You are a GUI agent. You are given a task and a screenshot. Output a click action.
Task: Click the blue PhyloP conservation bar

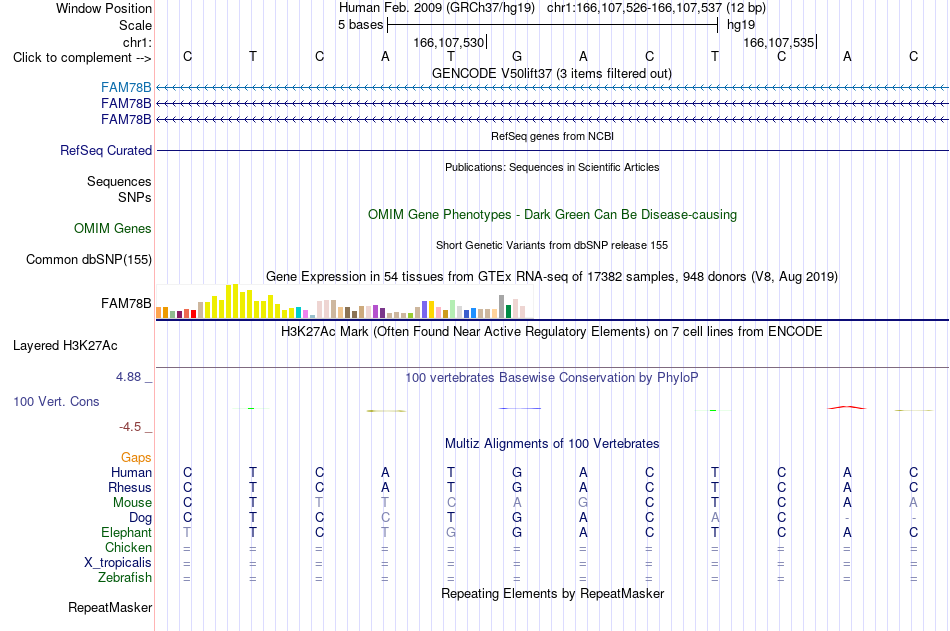click(520, 409)
